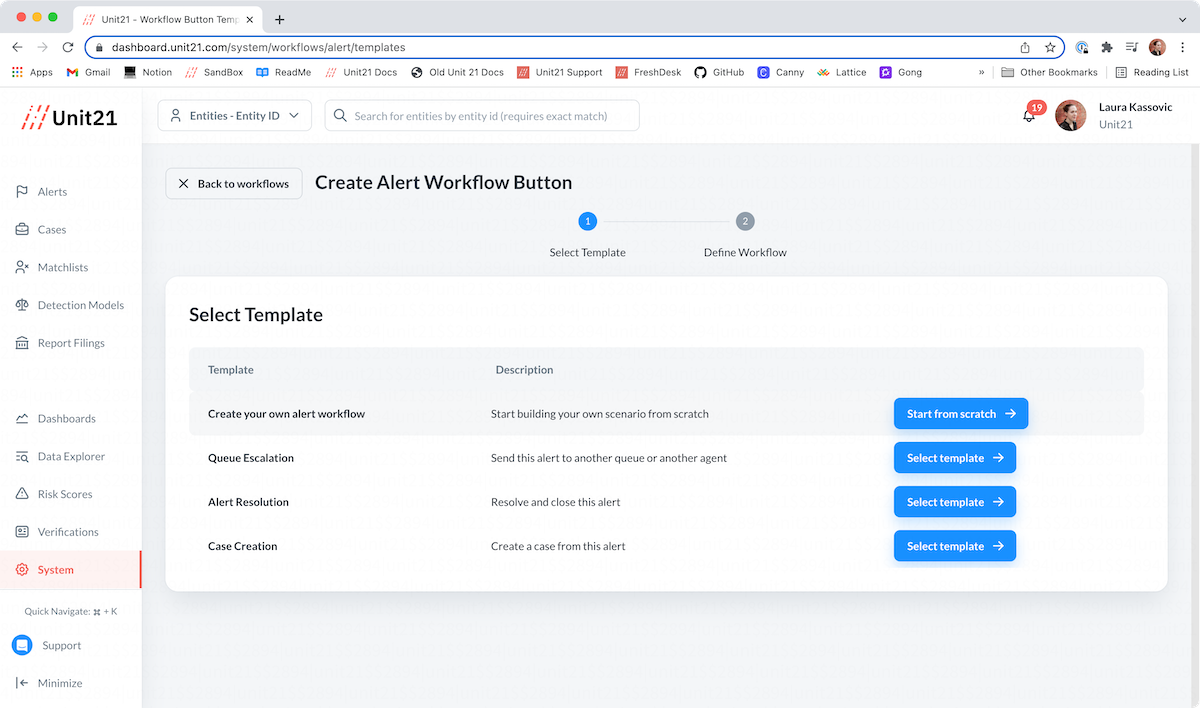Click 'Case Creation' template name
The height and width of the screenshot is (708, 1200).
(243, 546)
